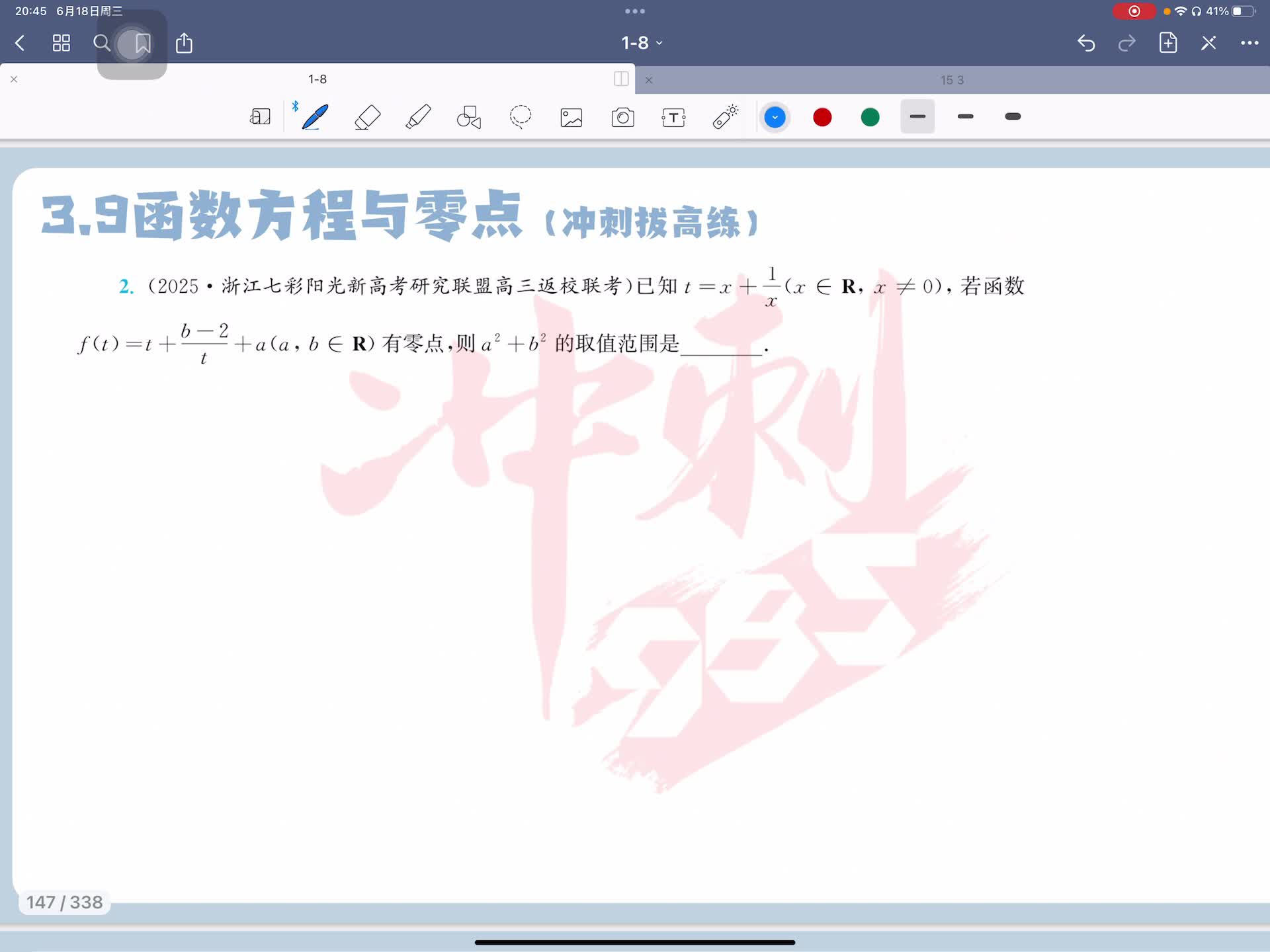Open the Camera tool
Screen dimensions: 1270x952
(622, 117)
